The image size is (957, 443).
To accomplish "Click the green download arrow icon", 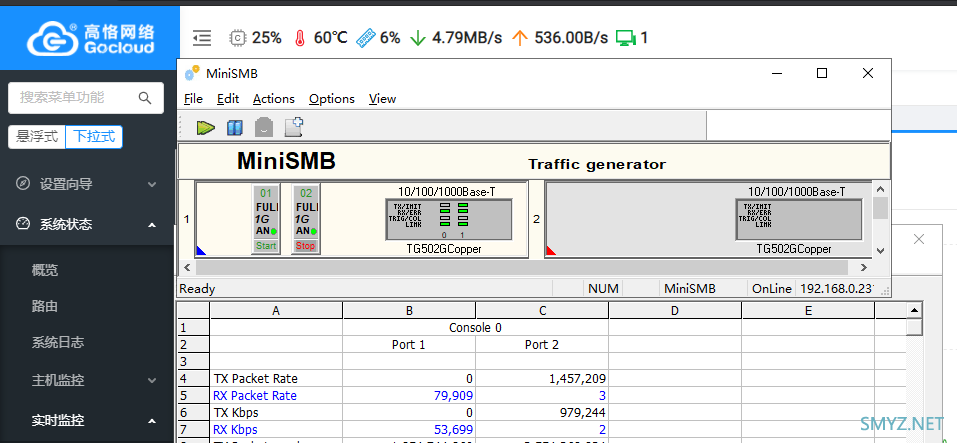I will click(x=417, y=38).
